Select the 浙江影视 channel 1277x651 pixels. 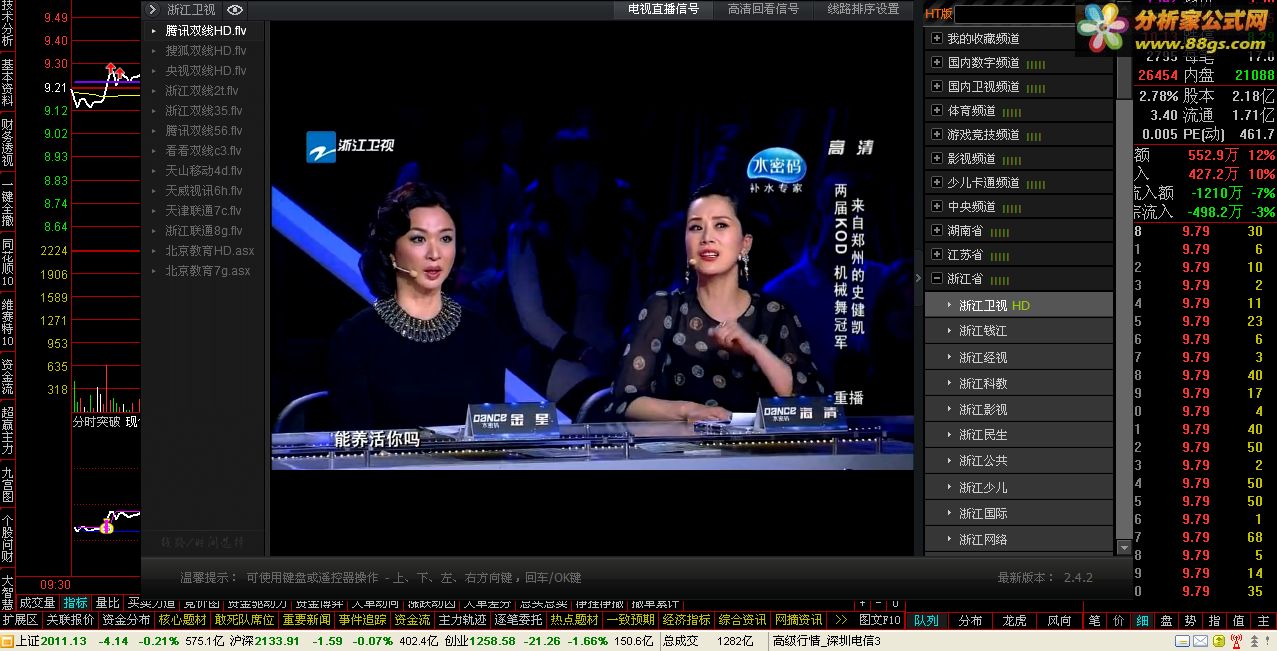point(1018,409)
